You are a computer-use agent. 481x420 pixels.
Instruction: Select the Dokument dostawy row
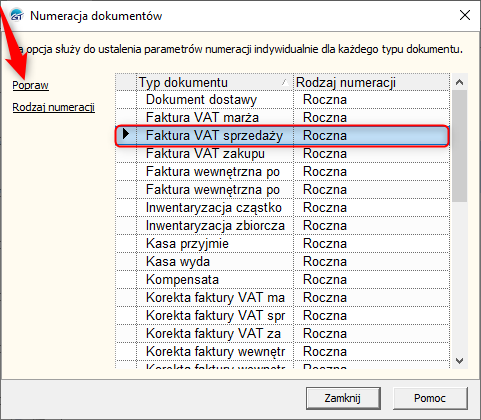(283, 100)
